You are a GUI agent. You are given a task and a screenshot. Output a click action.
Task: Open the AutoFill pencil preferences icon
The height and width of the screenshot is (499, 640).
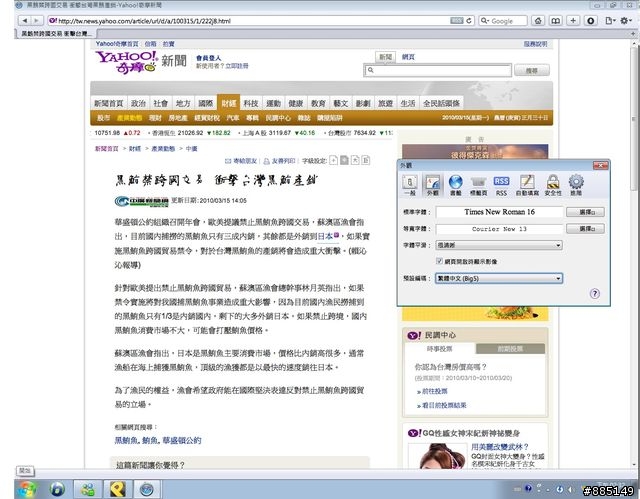pos(527,185)
